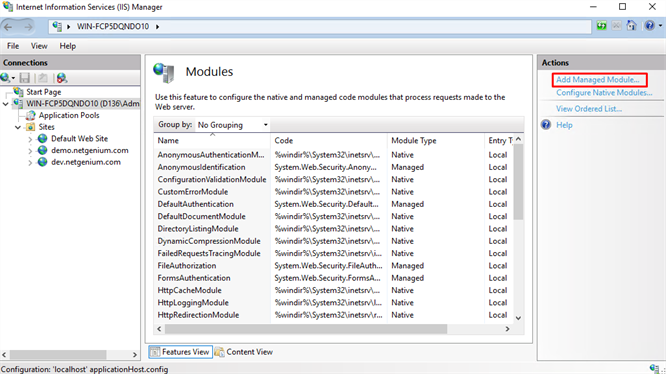Image resolution: width=666 pixels, height=374 pixels.
Task: Click the refresh page icon in address bar
Action: tap(601, 26)
